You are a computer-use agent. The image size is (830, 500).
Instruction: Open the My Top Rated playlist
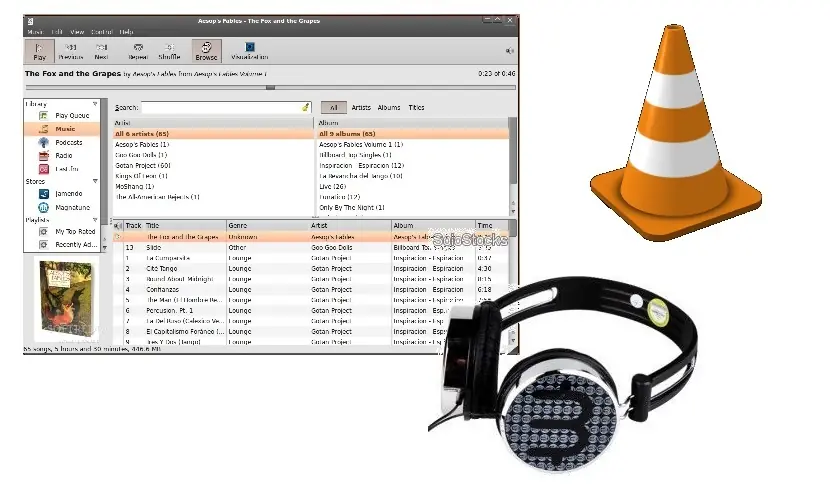click(62, 231)
